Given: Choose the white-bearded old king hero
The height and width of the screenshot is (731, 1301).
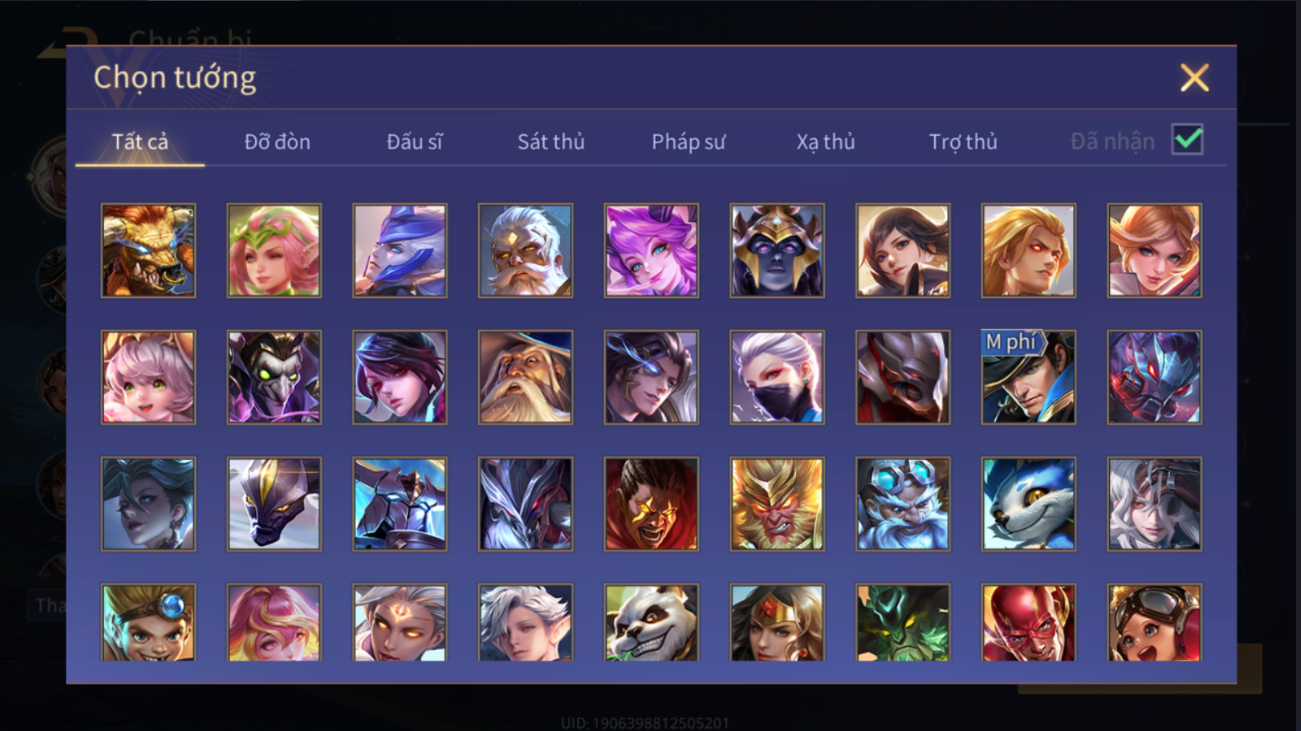Looking at the screenshot, I should 525,250.
